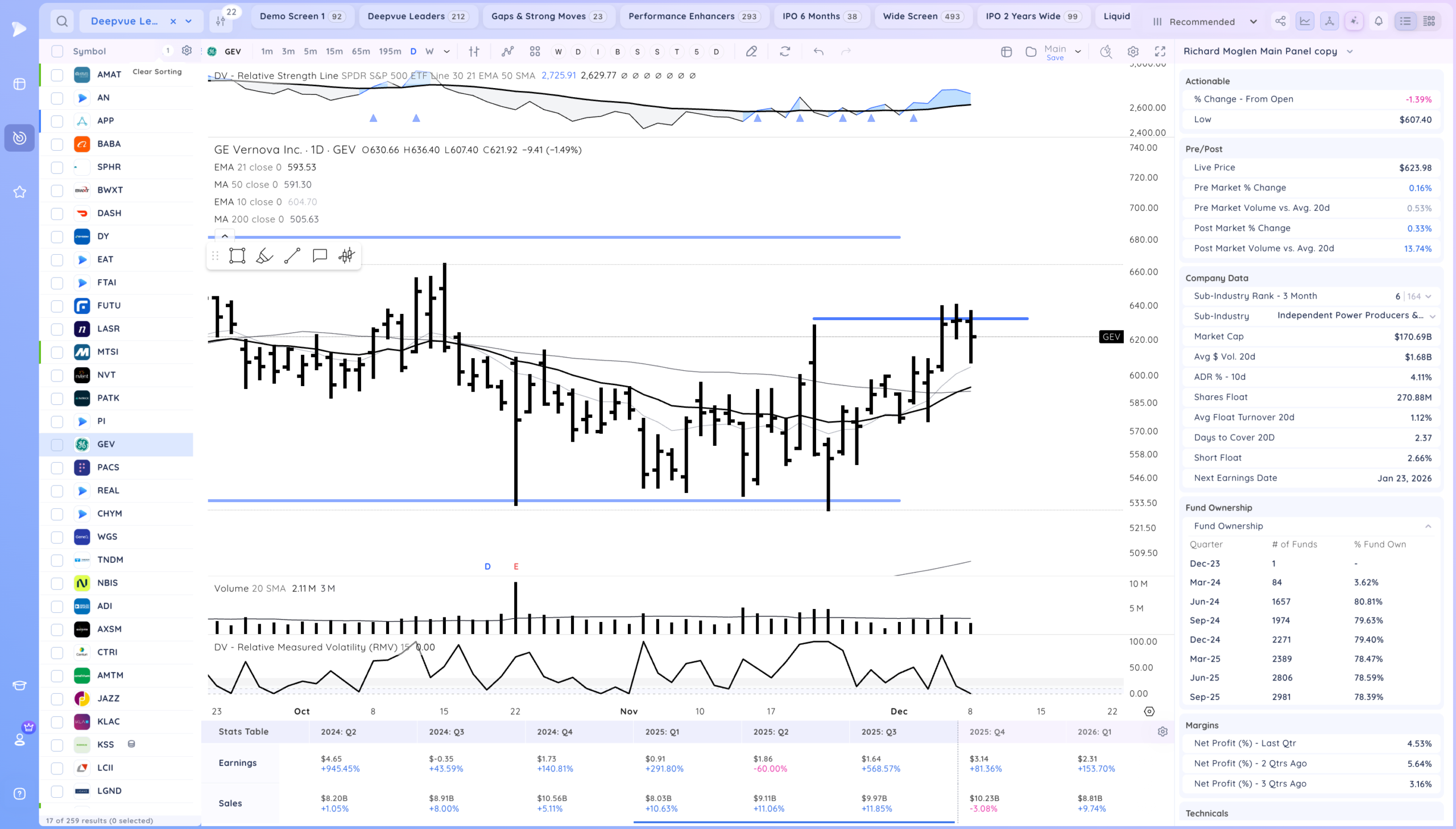
Task: Click the Clear Sorting button
Action: (x=157, y=72)
